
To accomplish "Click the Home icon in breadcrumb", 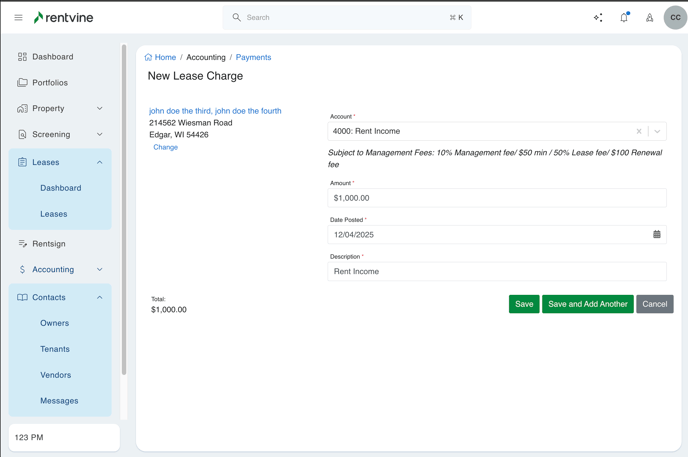I will (x=149, y=57).
